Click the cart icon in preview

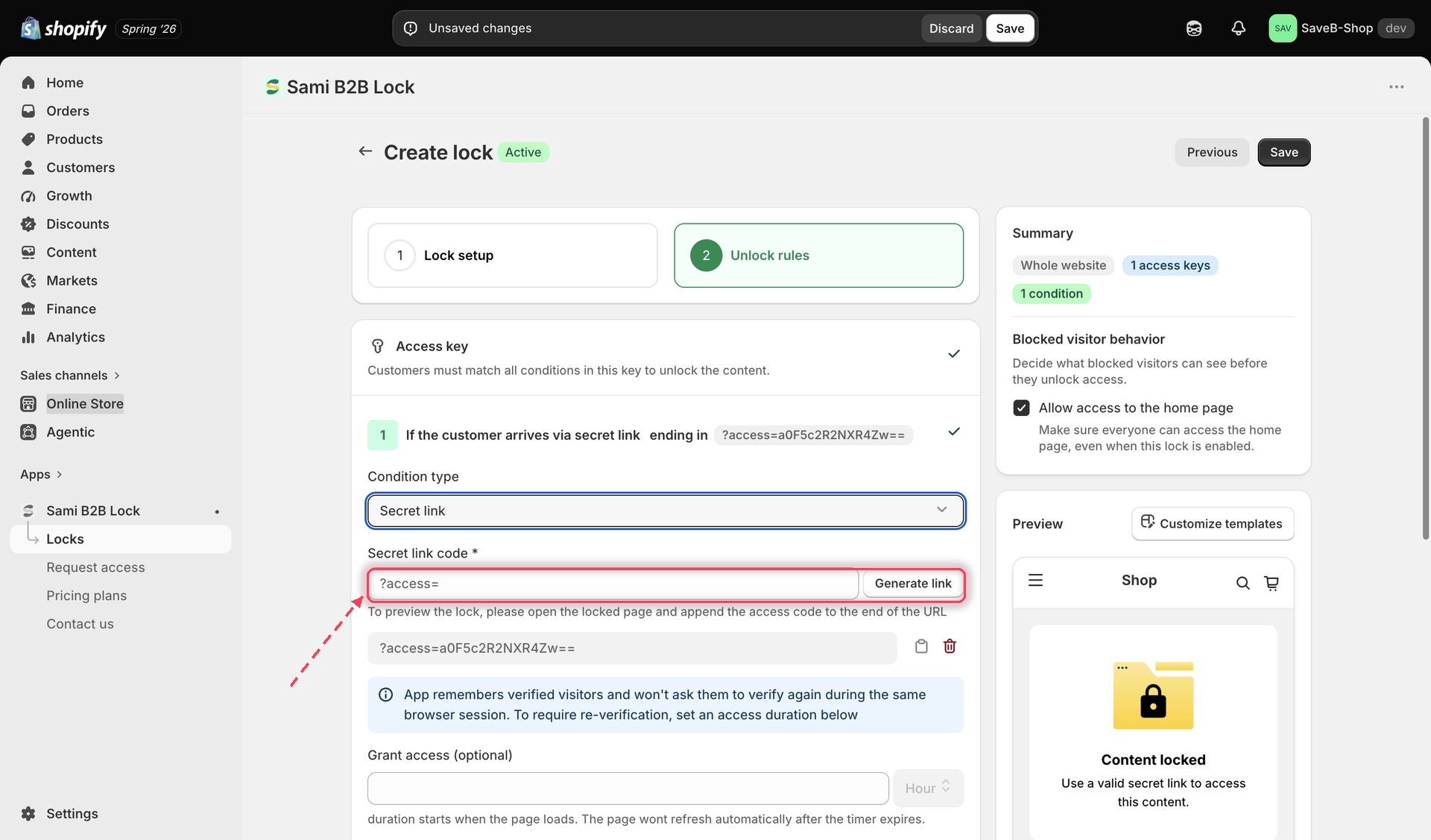(x=1272, y=583)
